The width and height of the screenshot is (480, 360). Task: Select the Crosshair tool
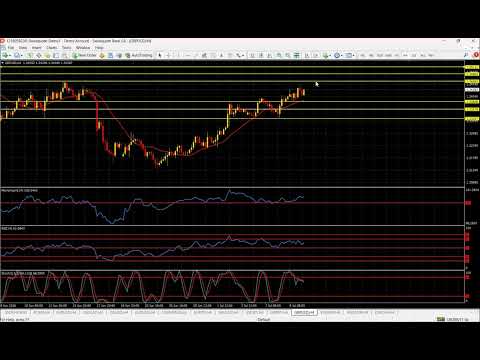coord(168,55)
